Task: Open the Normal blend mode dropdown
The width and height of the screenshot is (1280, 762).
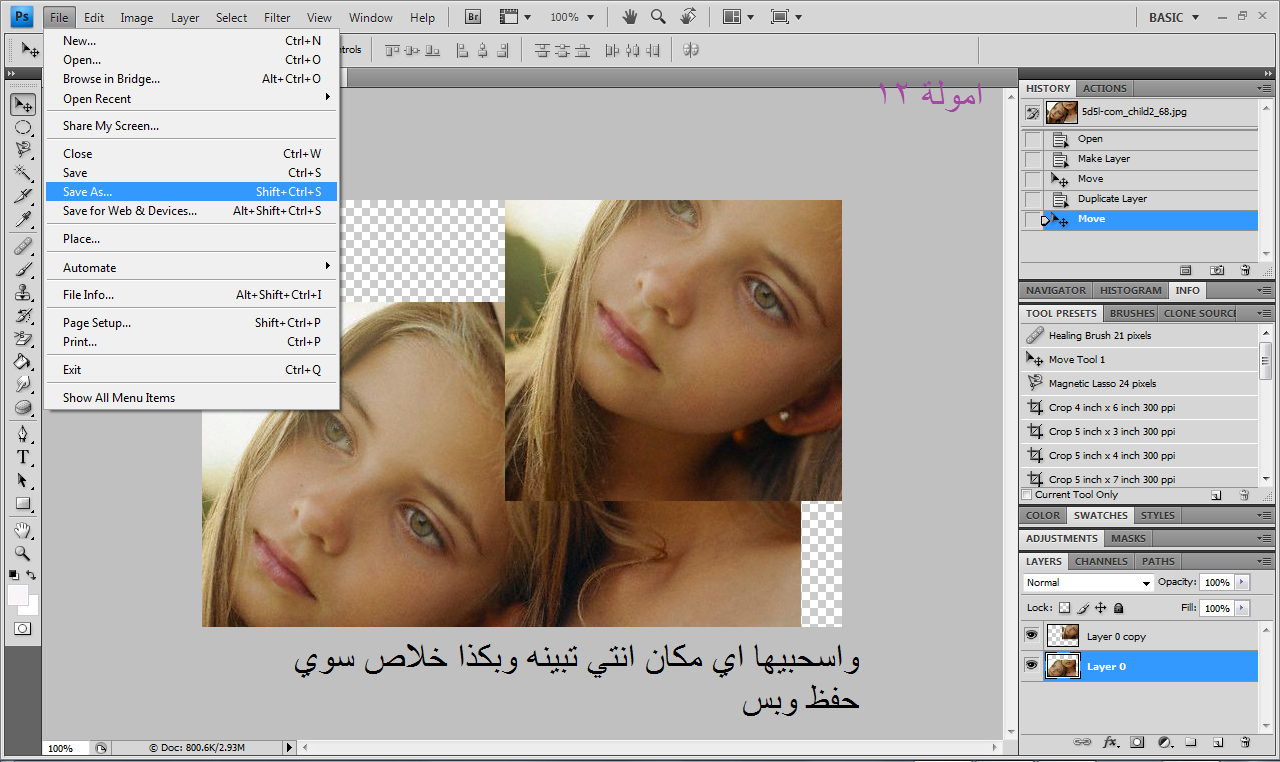Action: click(1088, 582)
